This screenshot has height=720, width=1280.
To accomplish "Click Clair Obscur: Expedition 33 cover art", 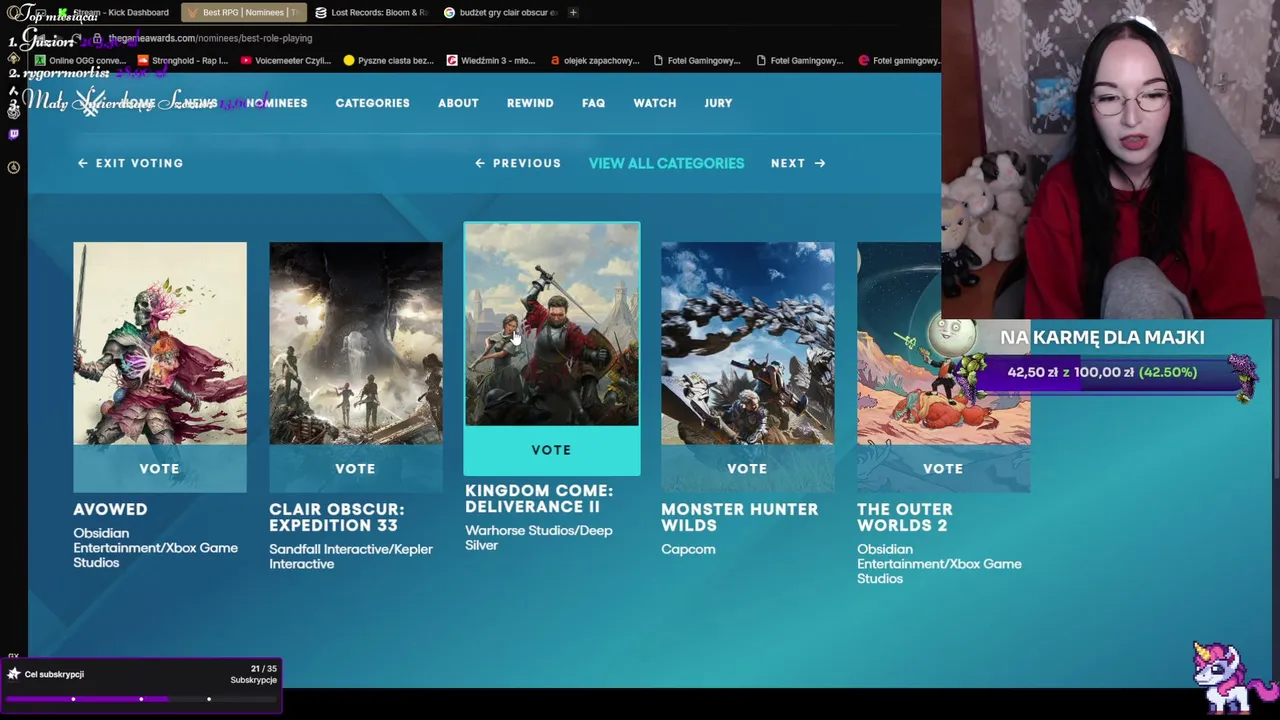I will click(x=355, y=343).
